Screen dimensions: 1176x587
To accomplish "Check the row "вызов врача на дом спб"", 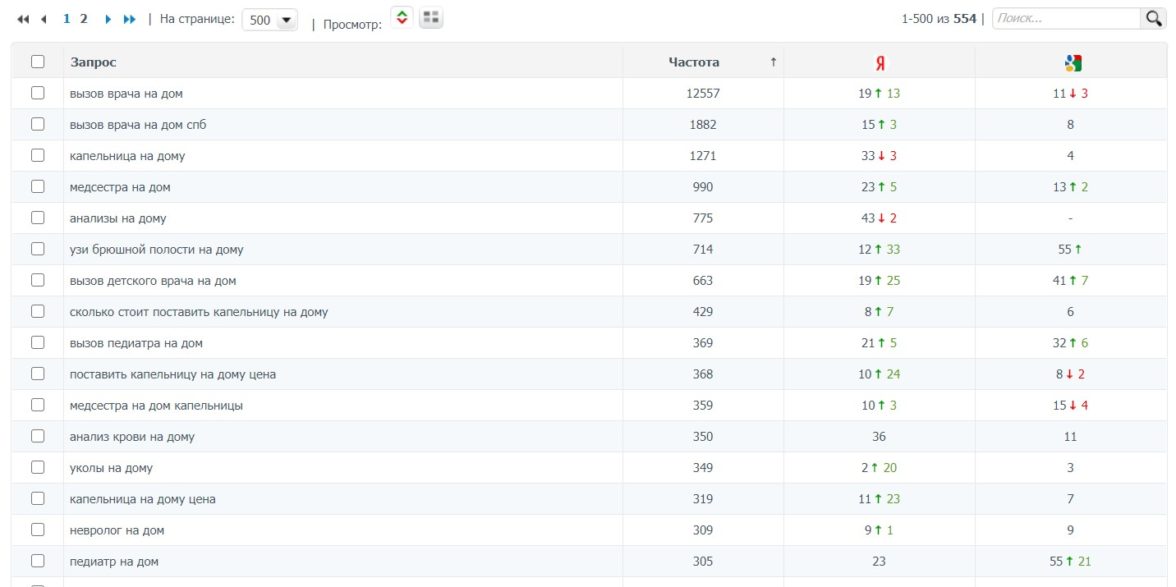I will click(x=38, y=124).
